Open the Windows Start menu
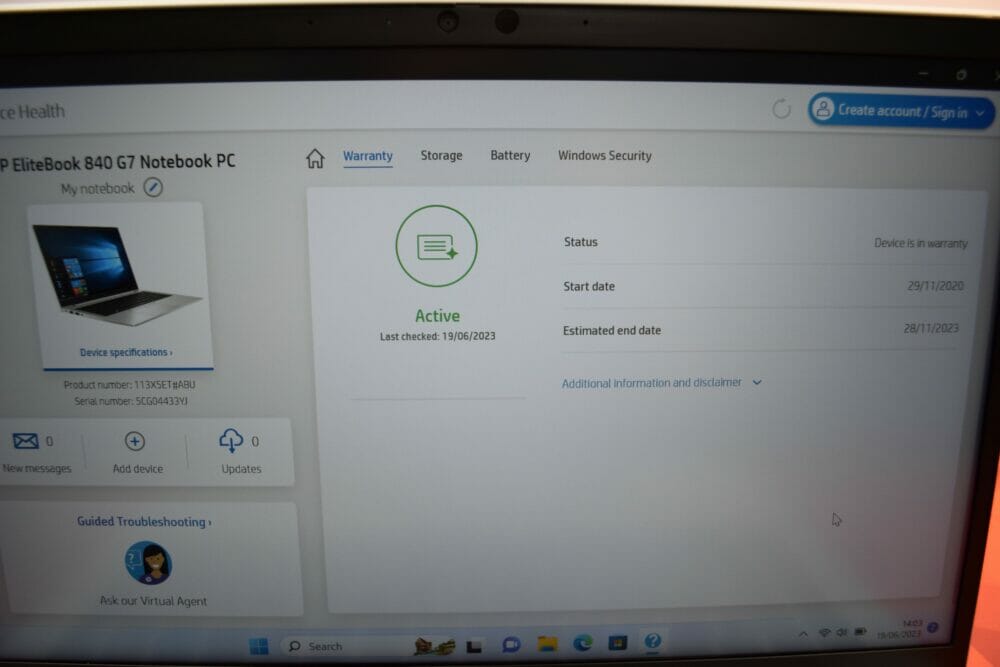Image resolution: width=1000 pixels, height=667 pixels. (259, 646)
